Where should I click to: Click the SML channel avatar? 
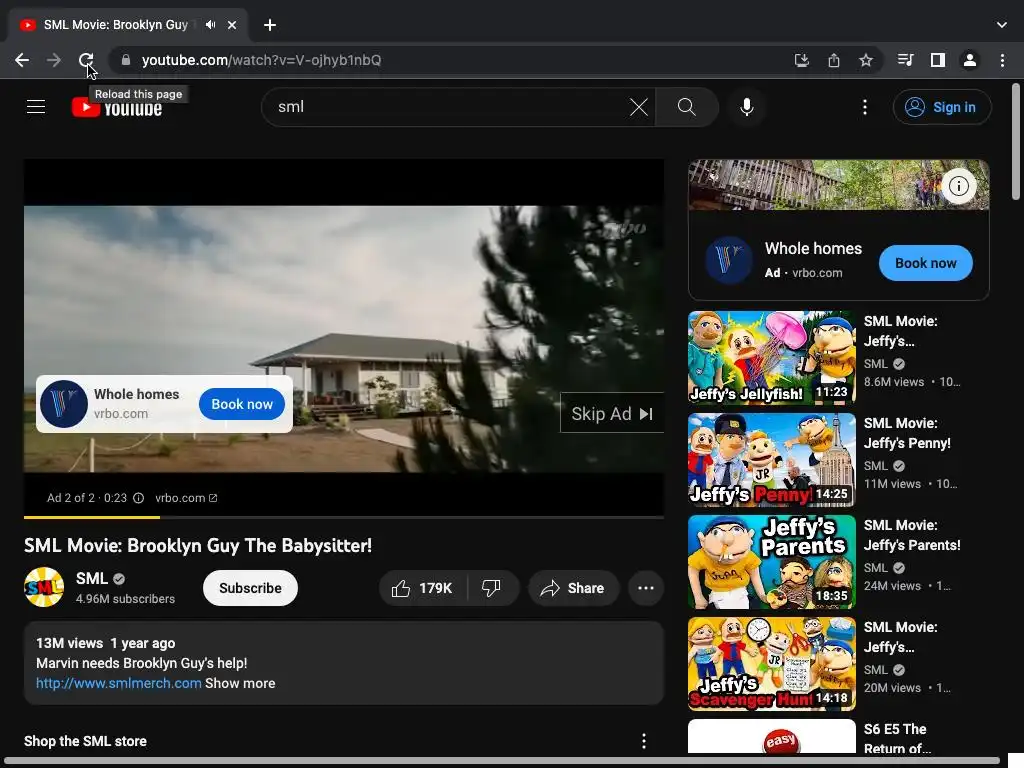44,587
